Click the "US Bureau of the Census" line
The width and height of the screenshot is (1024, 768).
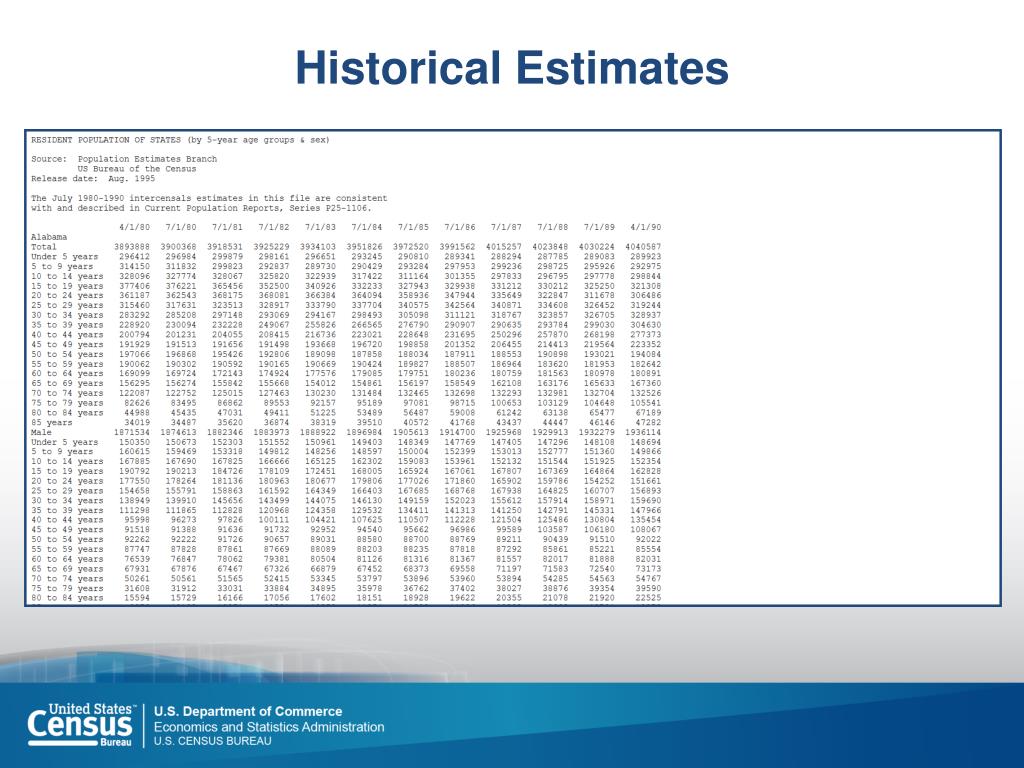(x=136, y=169)
